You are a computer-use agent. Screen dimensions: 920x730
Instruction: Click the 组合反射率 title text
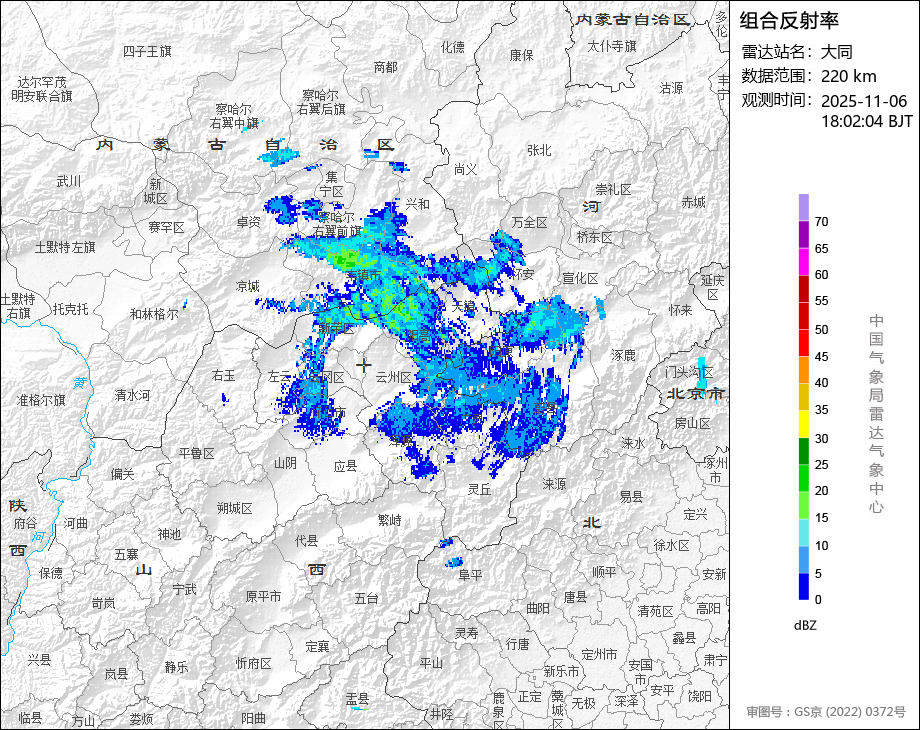click(789, 21)
